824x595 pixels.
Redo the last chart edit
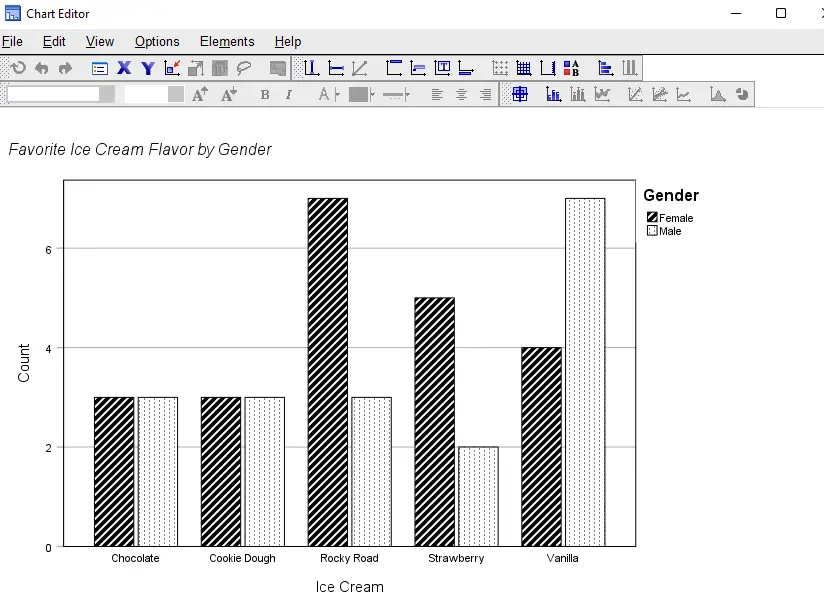(64, 68)
